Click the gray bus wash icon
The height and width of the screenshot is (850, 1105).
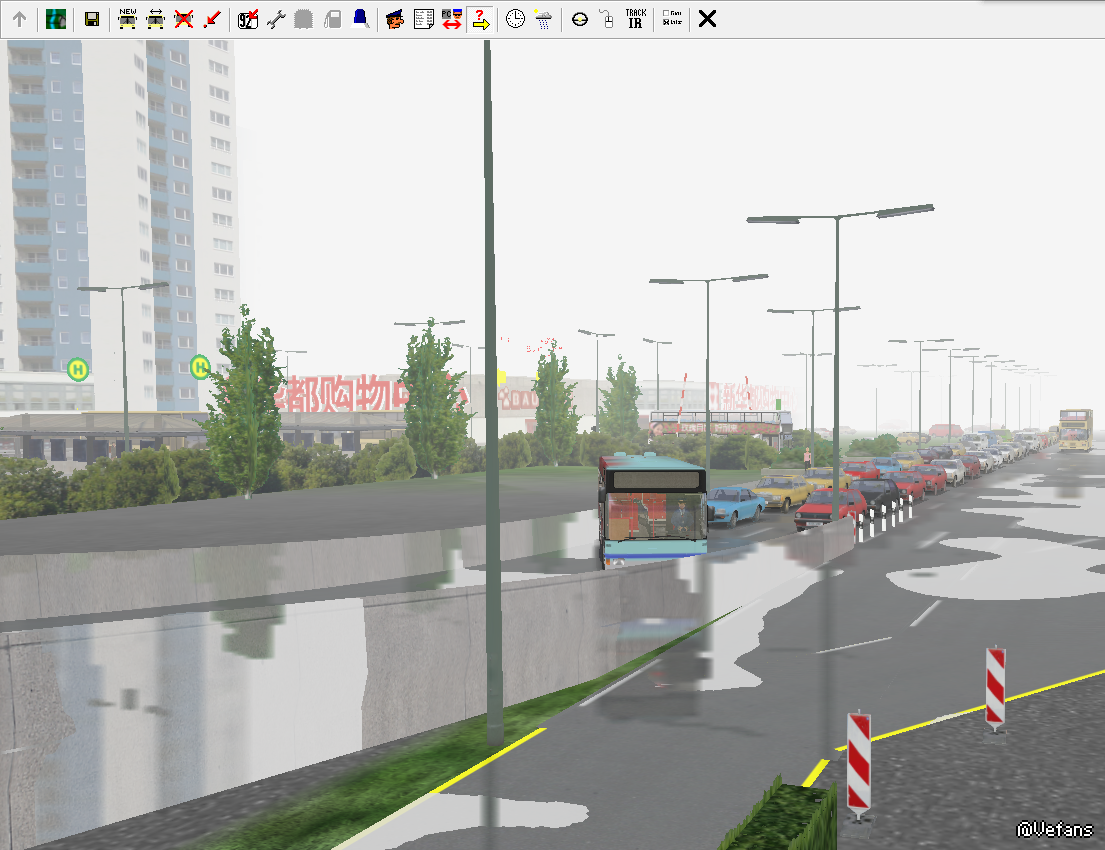304,19
